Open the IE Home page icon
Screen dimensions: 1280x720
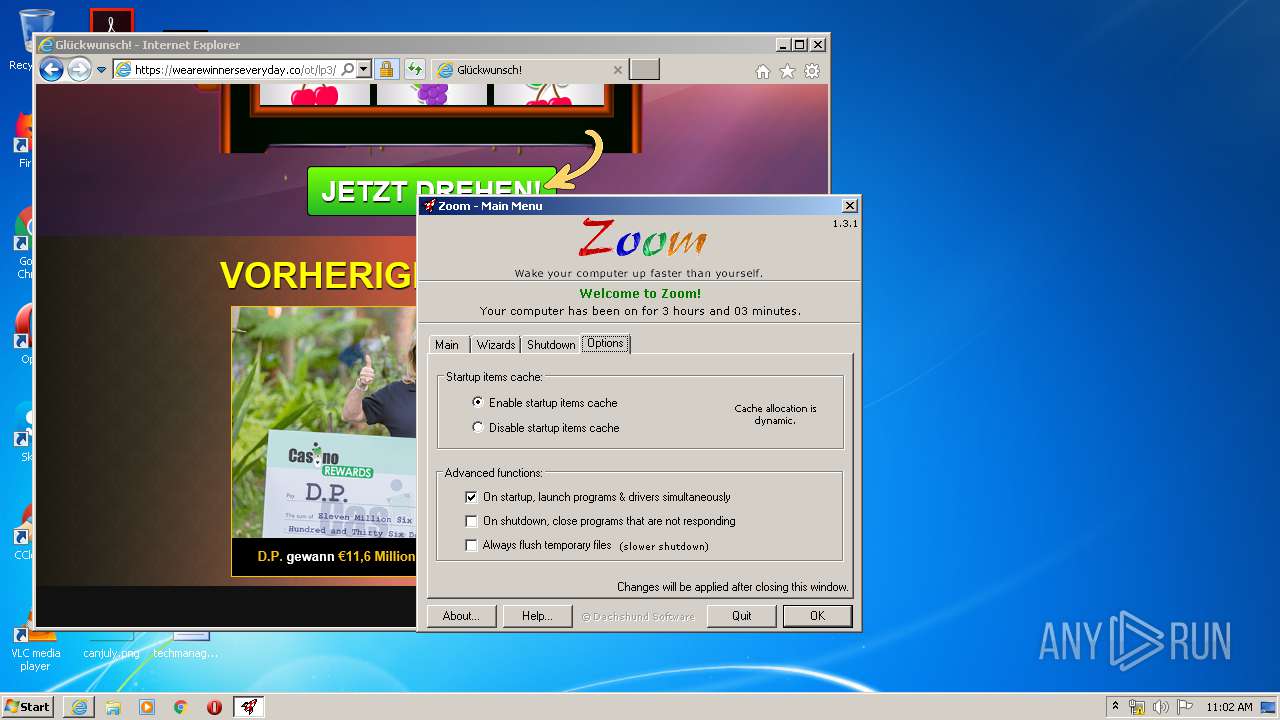point(763,71)
